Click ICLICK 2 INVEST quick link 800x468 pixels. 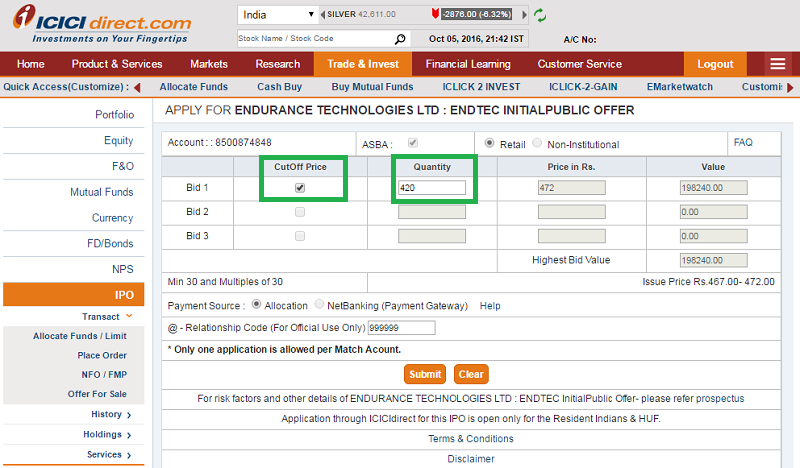coord(481,87)
